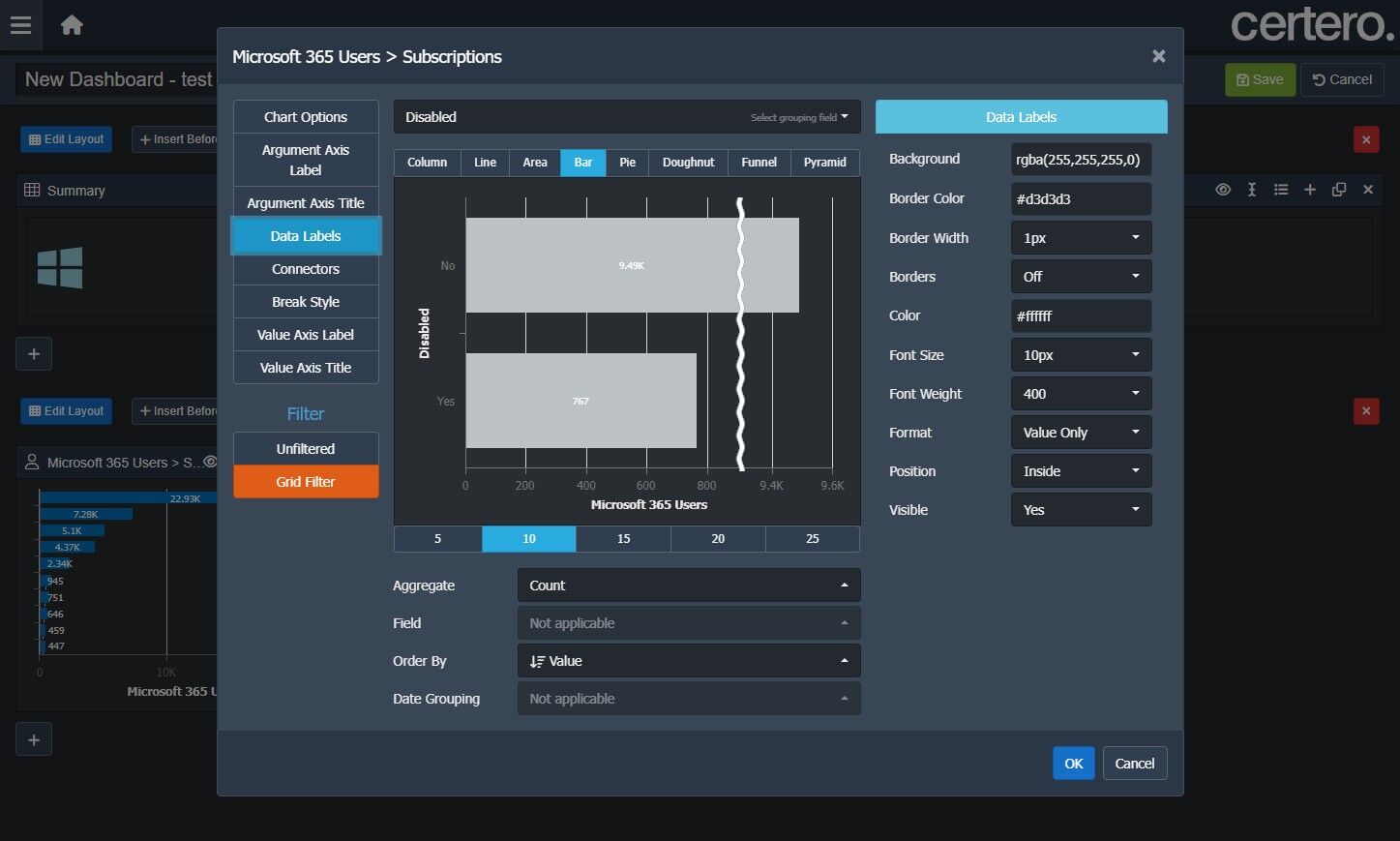Click Insert Before above Microsoft 365 Users panel
Viewport: 1400px width, 841px height.
(x=174, y=411)
